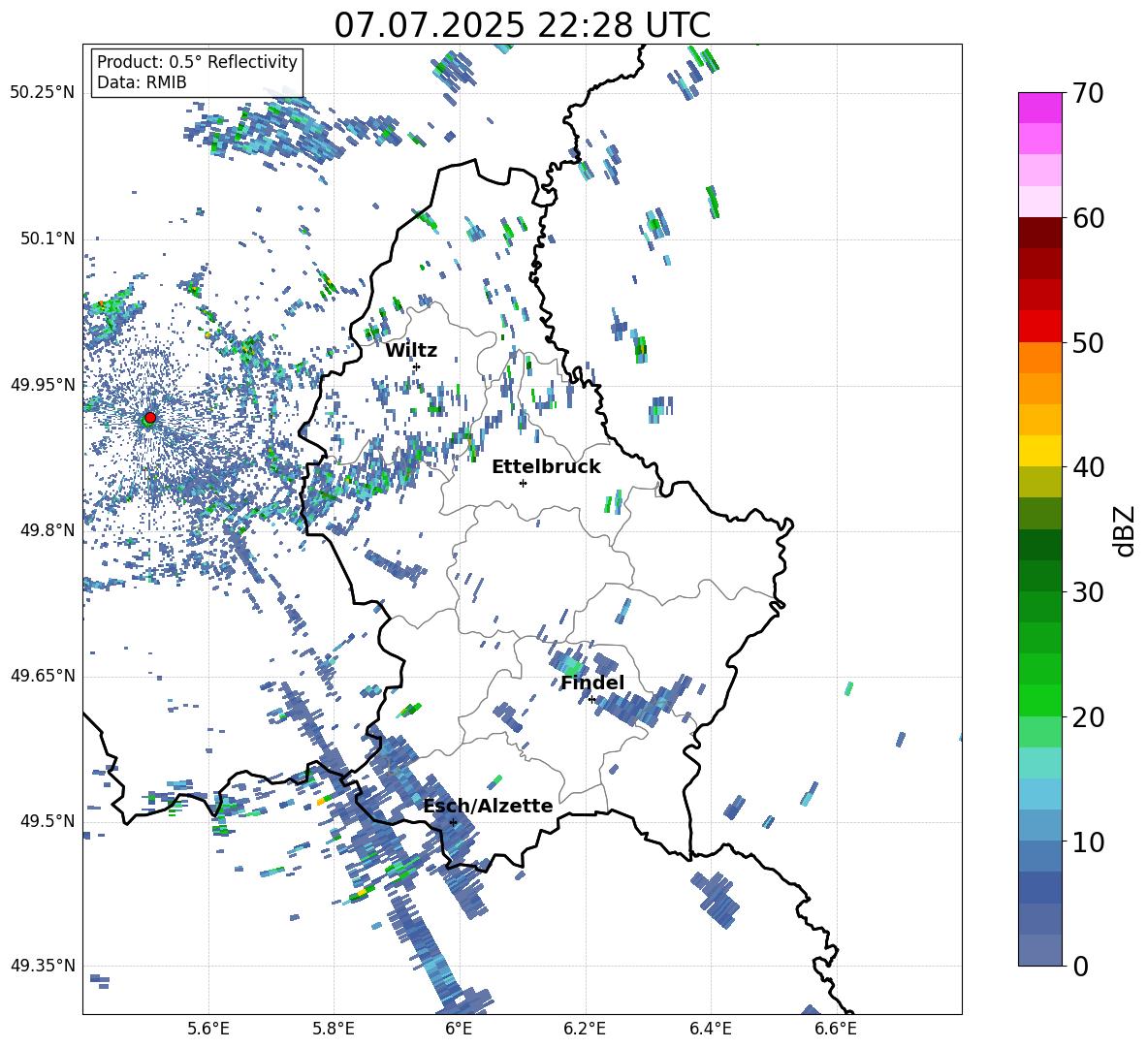This screenshot has height=1048, width=1148.
Task: Click the 50.25°N latitude label
Action: [43, 93]
